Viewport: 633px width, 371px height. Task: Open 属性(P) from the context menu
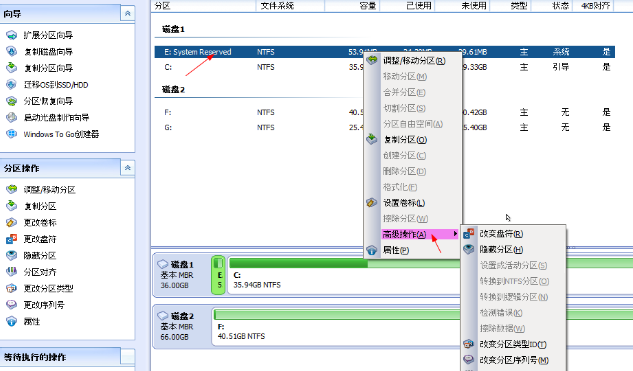pyautogui.click(x=396, y=250)
